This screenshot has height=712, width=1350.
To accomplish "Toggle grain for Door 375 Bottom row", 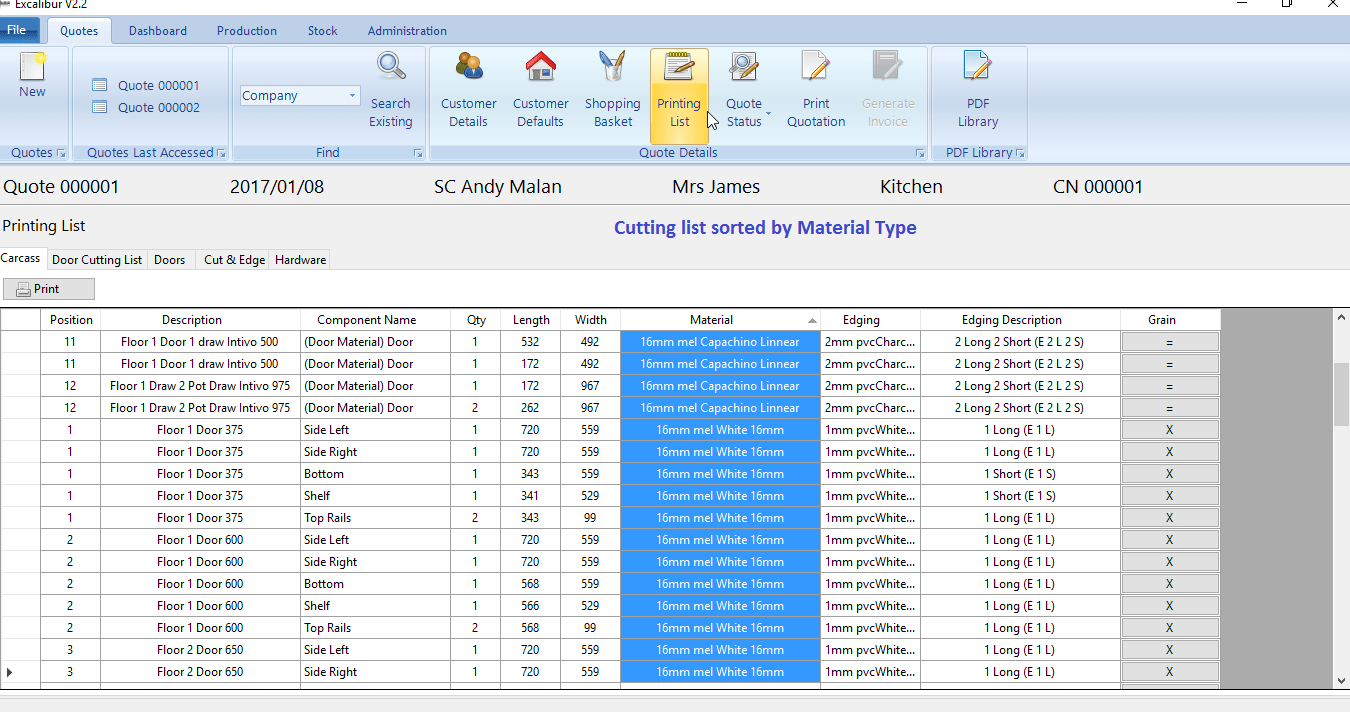I will click(x=1170, y=474).
